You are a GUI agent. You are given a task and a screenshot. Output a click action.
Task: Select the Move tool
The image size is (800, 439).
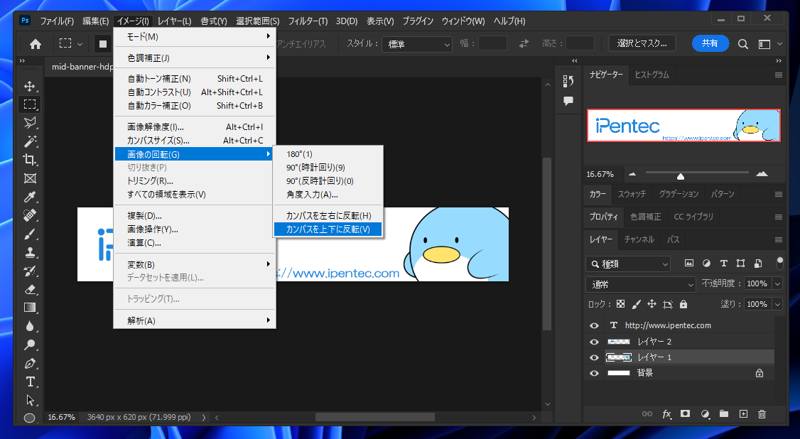pos(30,87)
